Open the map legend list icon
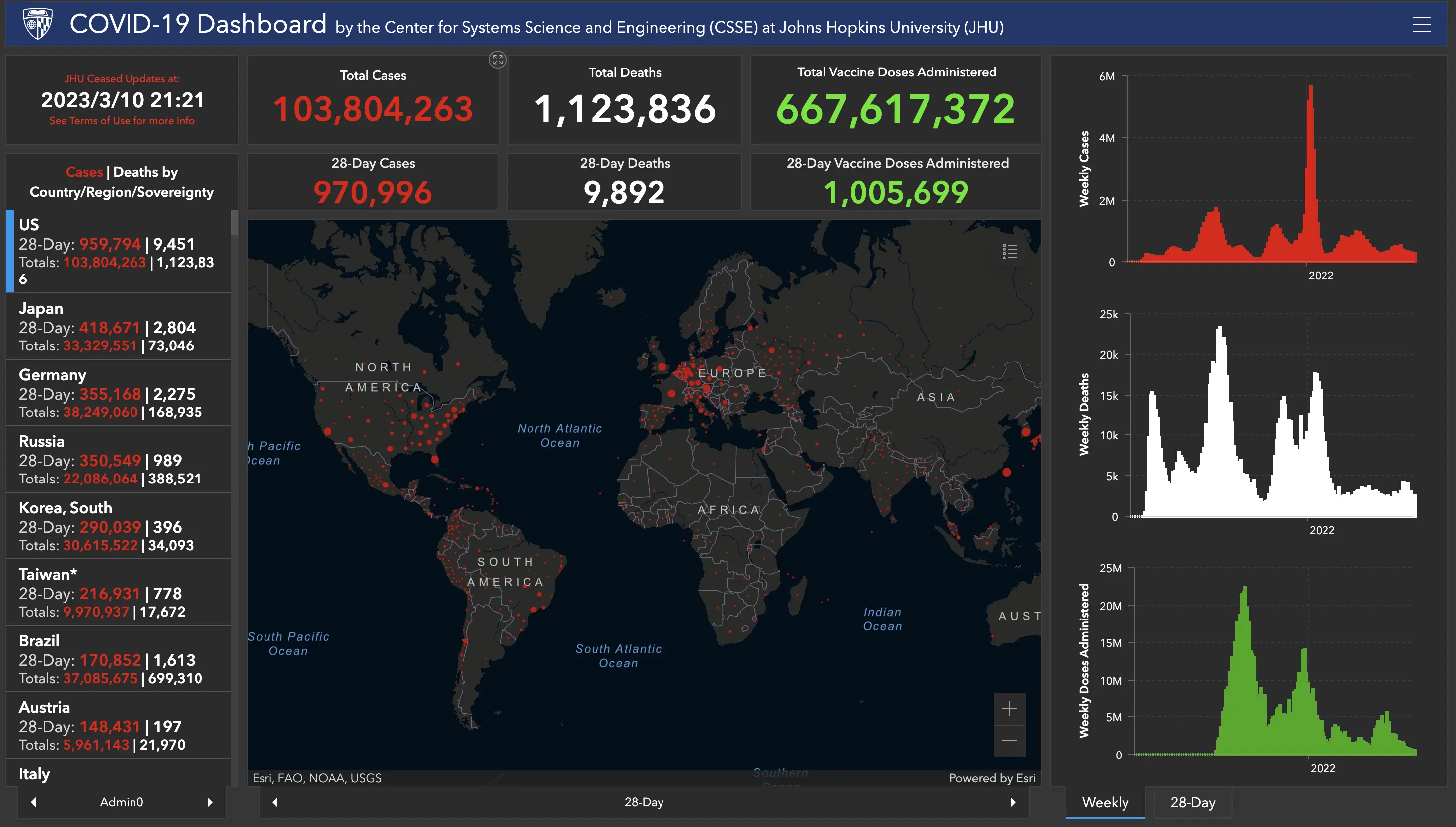The height and width of the screenshot is (827, 1456). pos(1009,251)
